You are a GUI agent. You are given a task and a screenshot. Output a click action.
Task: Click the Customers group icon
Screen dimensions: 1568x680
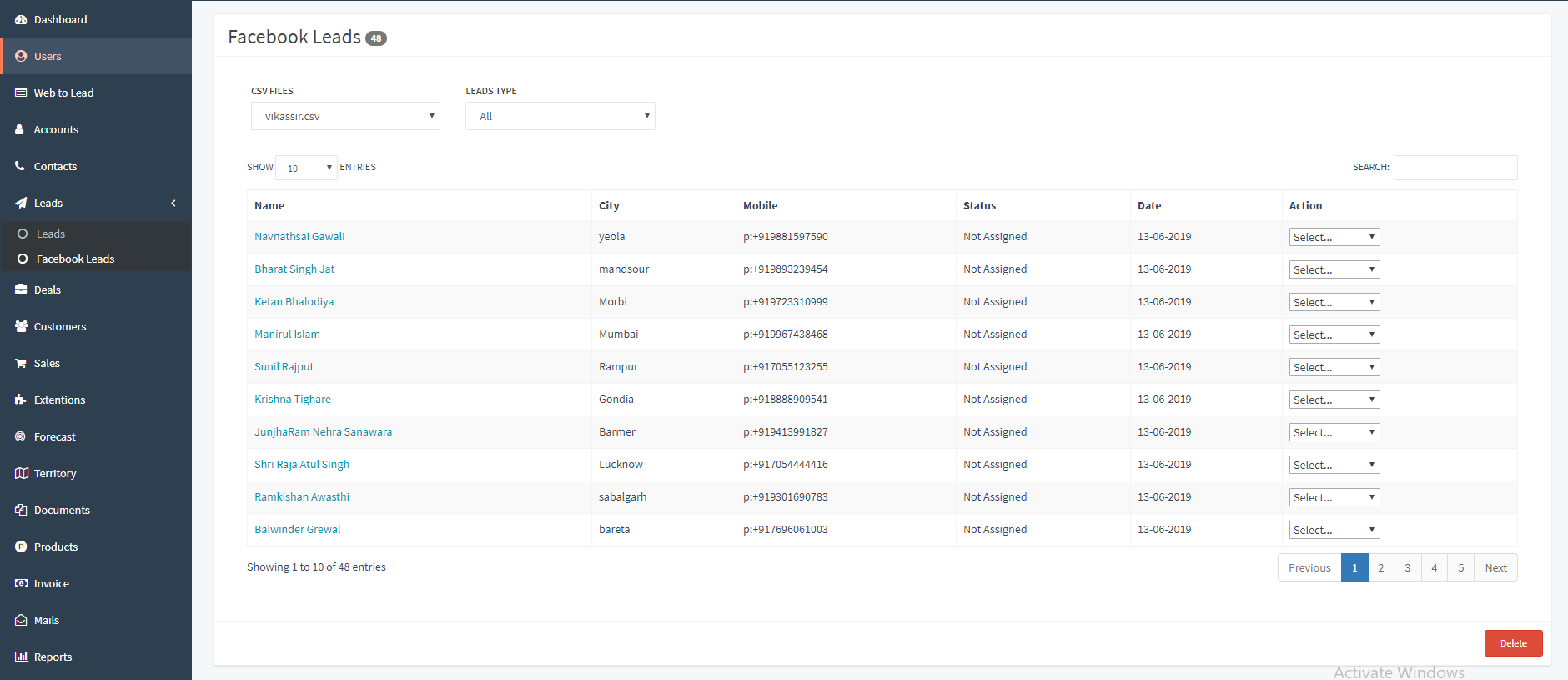21,326
